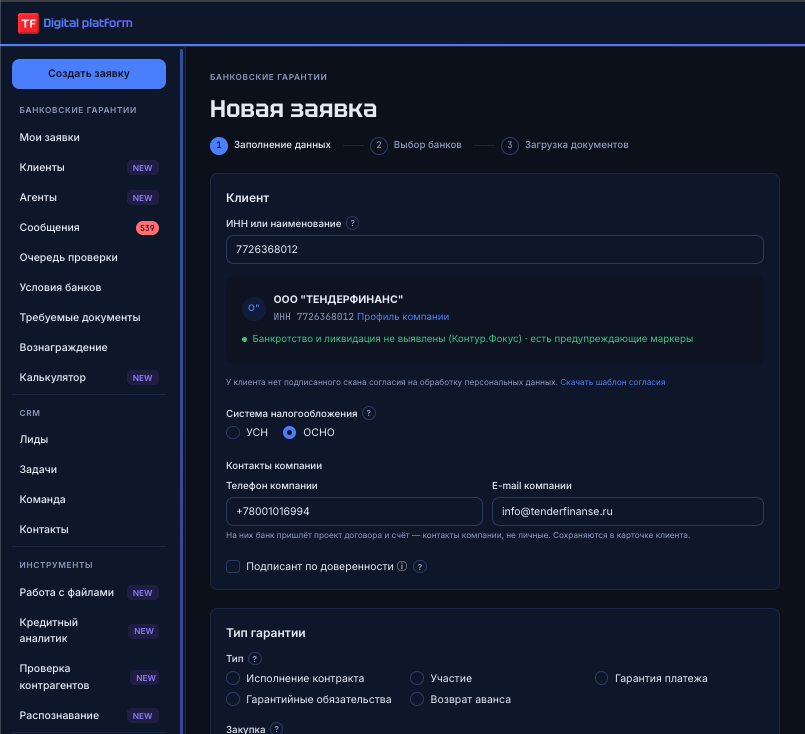The height and width of the screenshot is (734, 805).
Task: Click the 539 unread messages badge
Action: [x=147, y=228]
